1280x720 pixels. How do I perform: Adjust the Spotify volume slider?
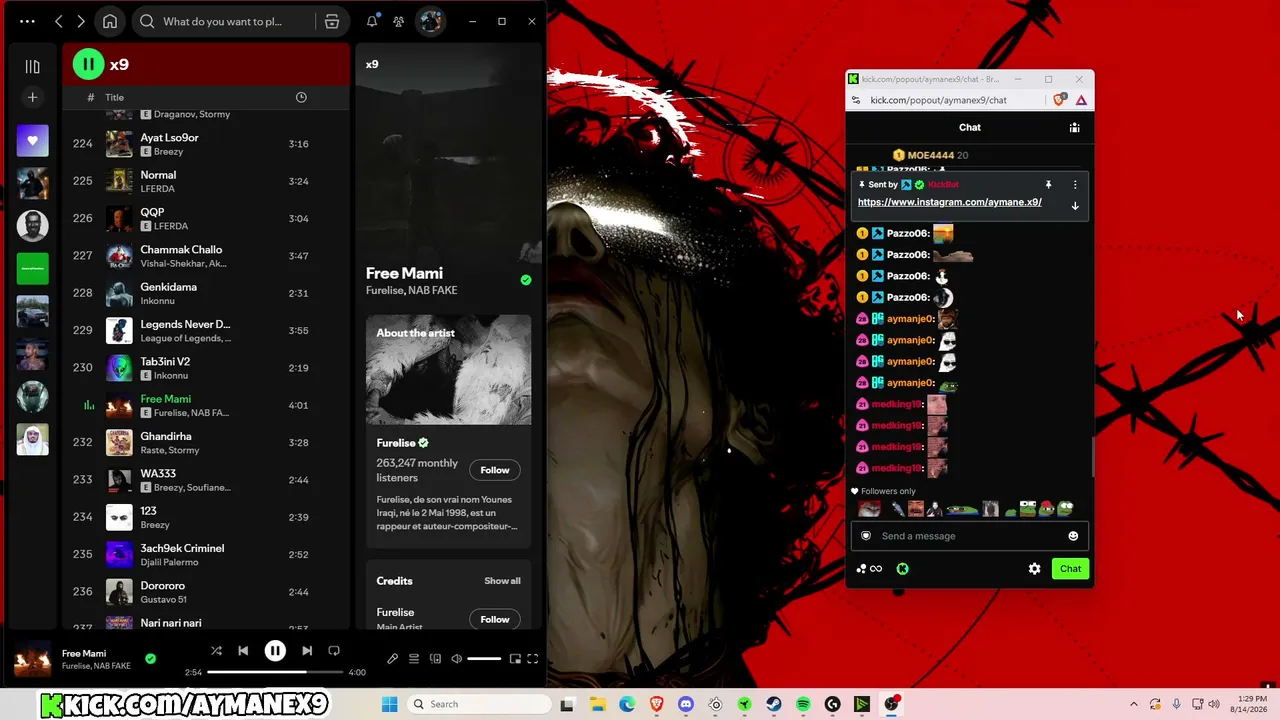[484, 659]
